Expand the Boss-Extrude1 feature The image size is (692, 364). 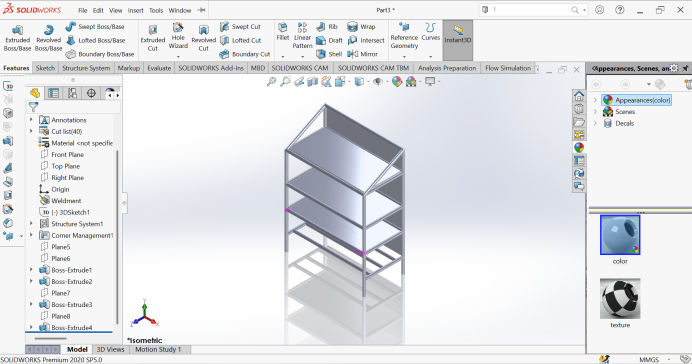31,270
